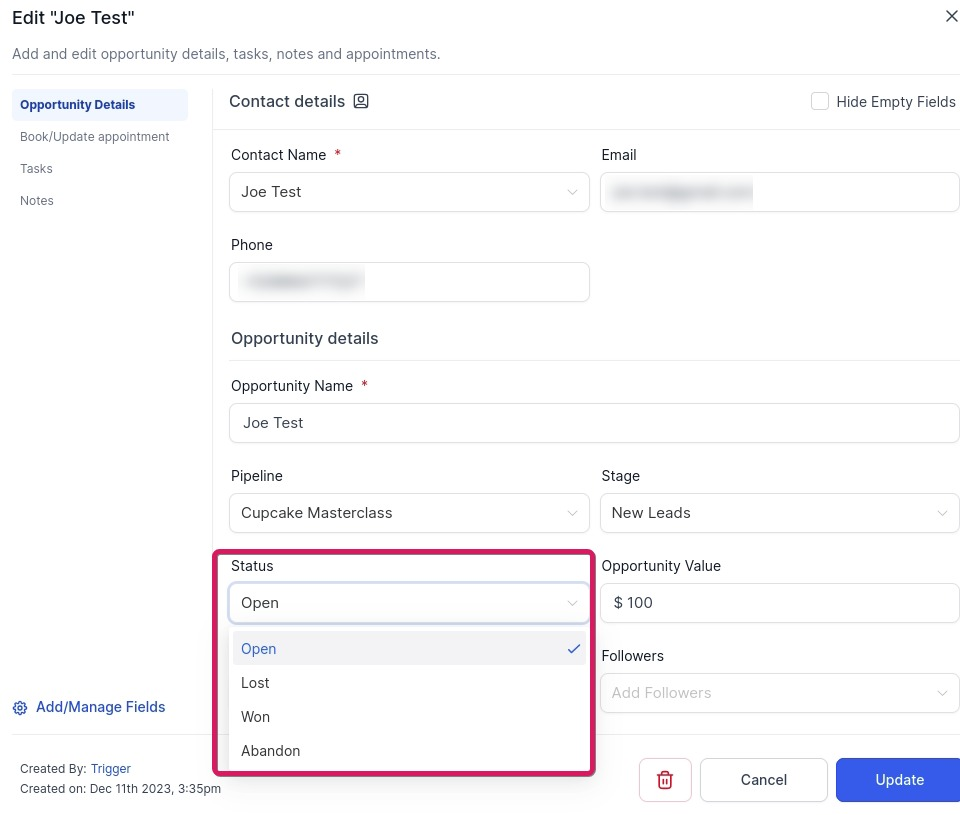The image size is (960, 815).
Task: Expand the Add Followers dropdown
Action: (779, 693)
